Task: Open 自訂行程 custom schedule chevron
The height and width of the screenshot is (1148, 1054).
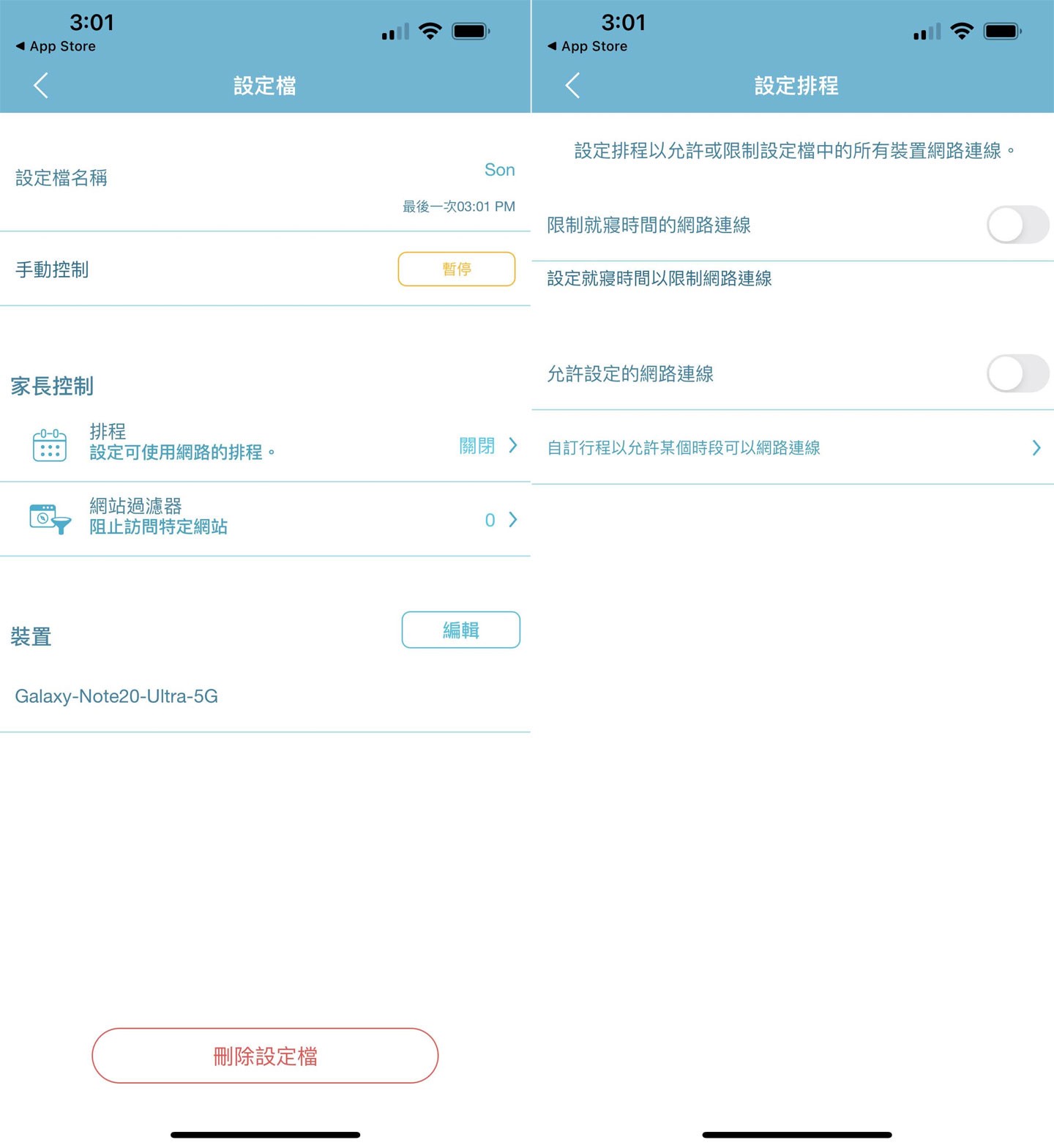Action: (1036, 448)
